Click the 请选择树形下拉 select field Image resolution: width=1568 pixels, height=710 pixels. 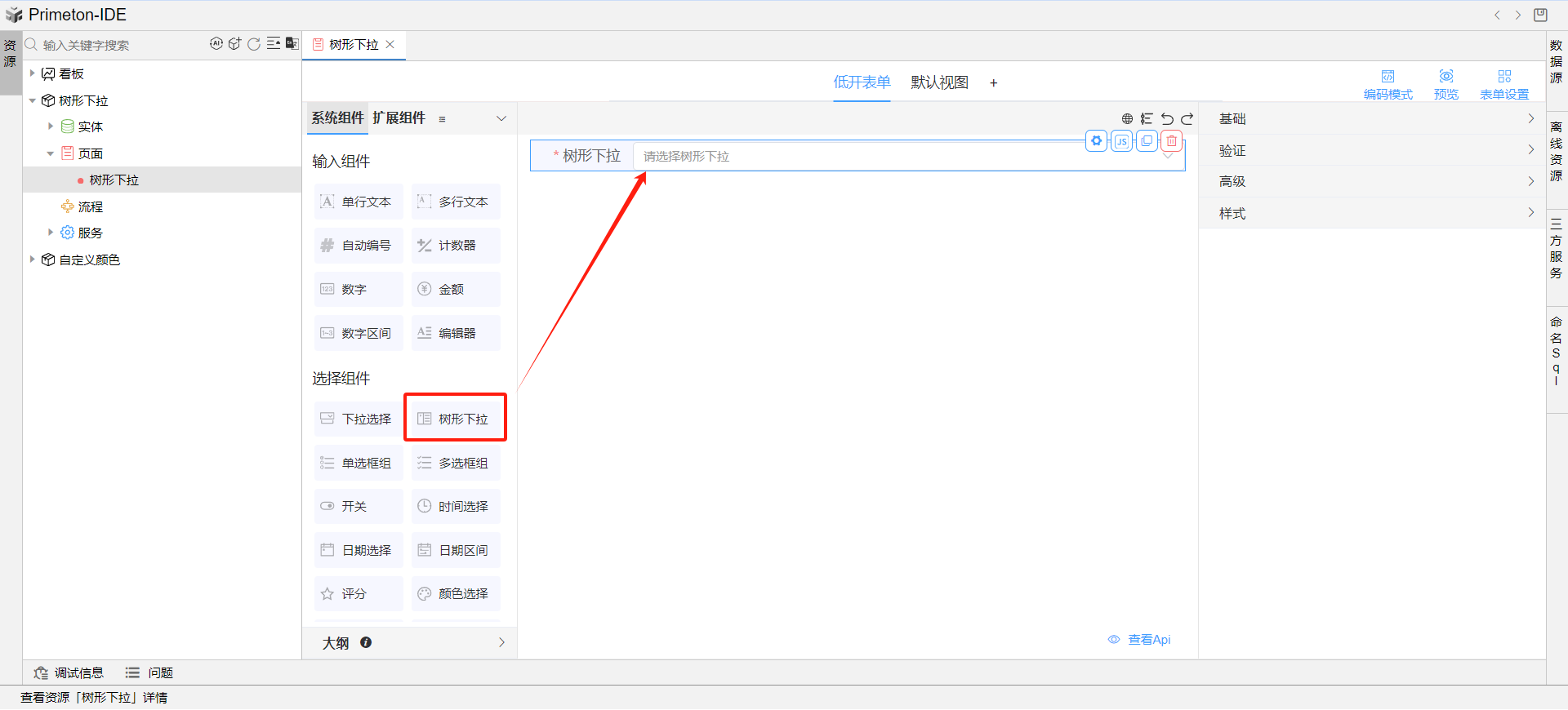898,156
